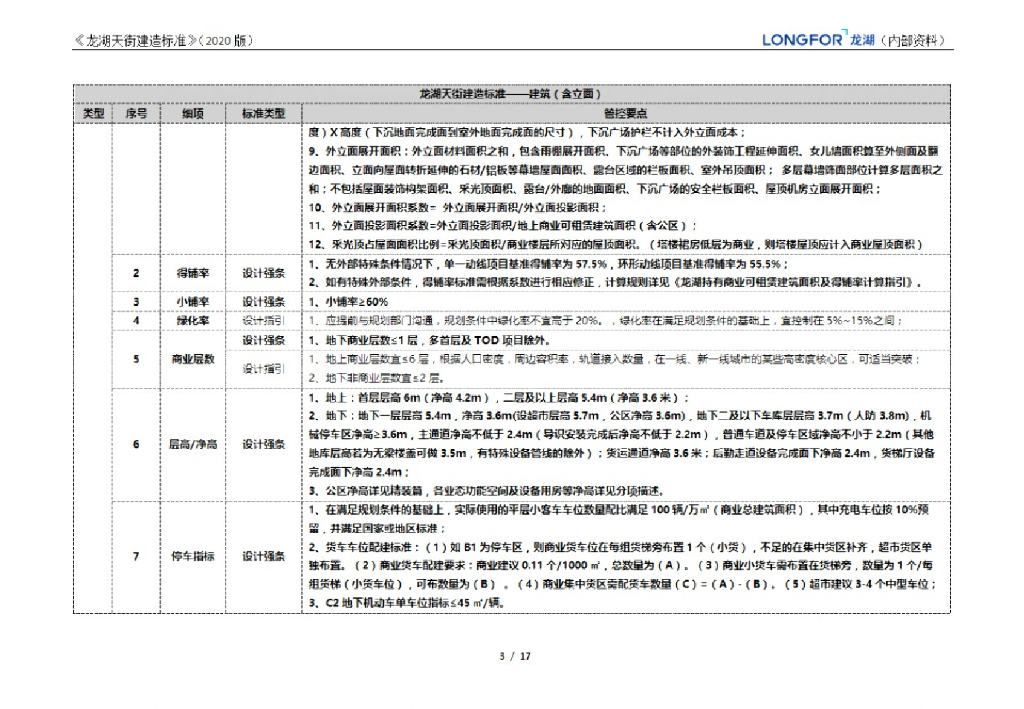Click the 设计指引 cell in the 绿化率 row
Image resolution: width=1024 pixels, height=709 pixels.
click(263, 320)
